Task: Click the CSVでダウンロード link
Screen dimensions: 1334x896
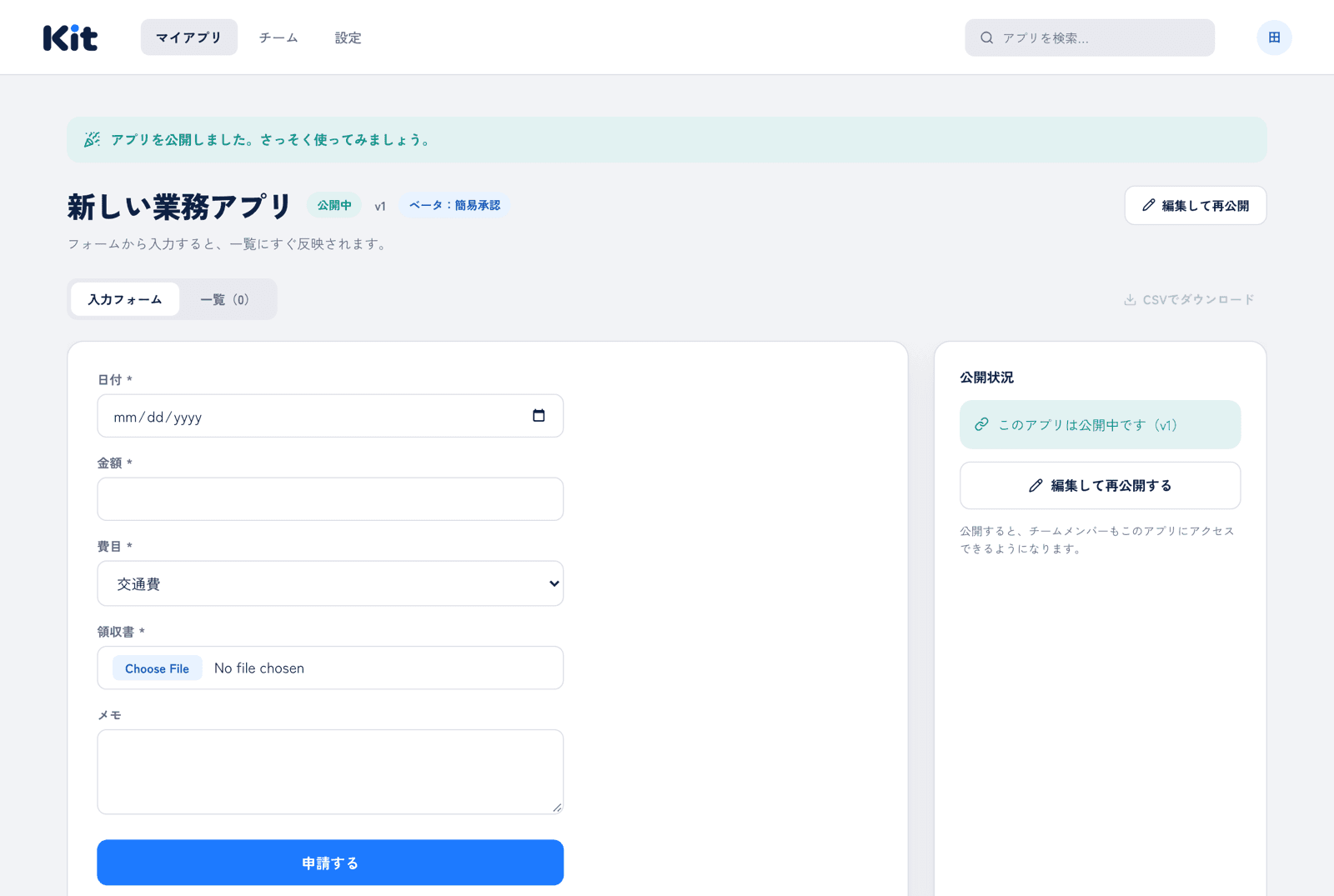Action: (x=1189, y=299)
